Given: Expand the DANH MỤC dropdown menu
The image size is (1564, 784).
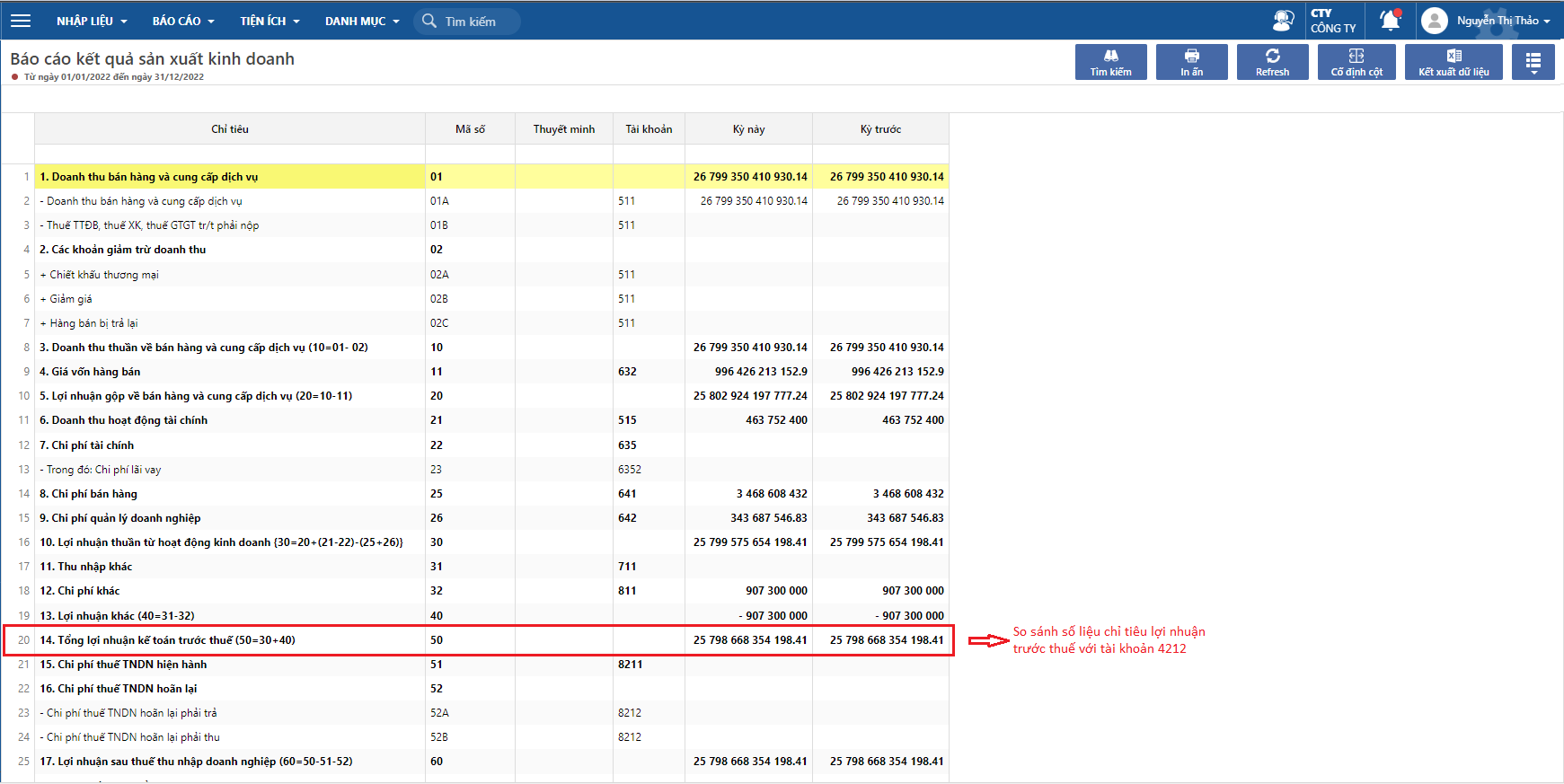Looking at the screenshot, I should click(362, 21).
